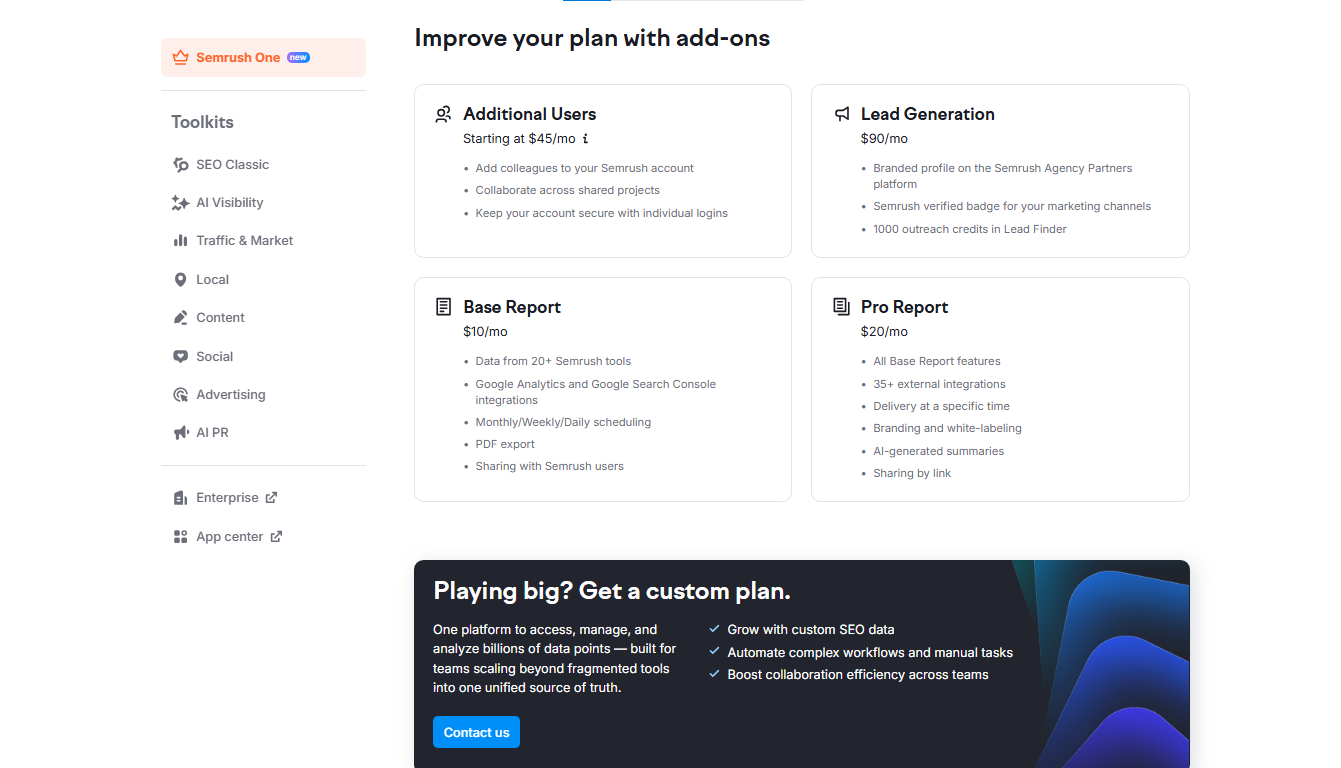The width and height of the screenshot is (1341, 768).
Task: Click the AI Visibility sparkle icon
Action: click(x=180, y=203)
